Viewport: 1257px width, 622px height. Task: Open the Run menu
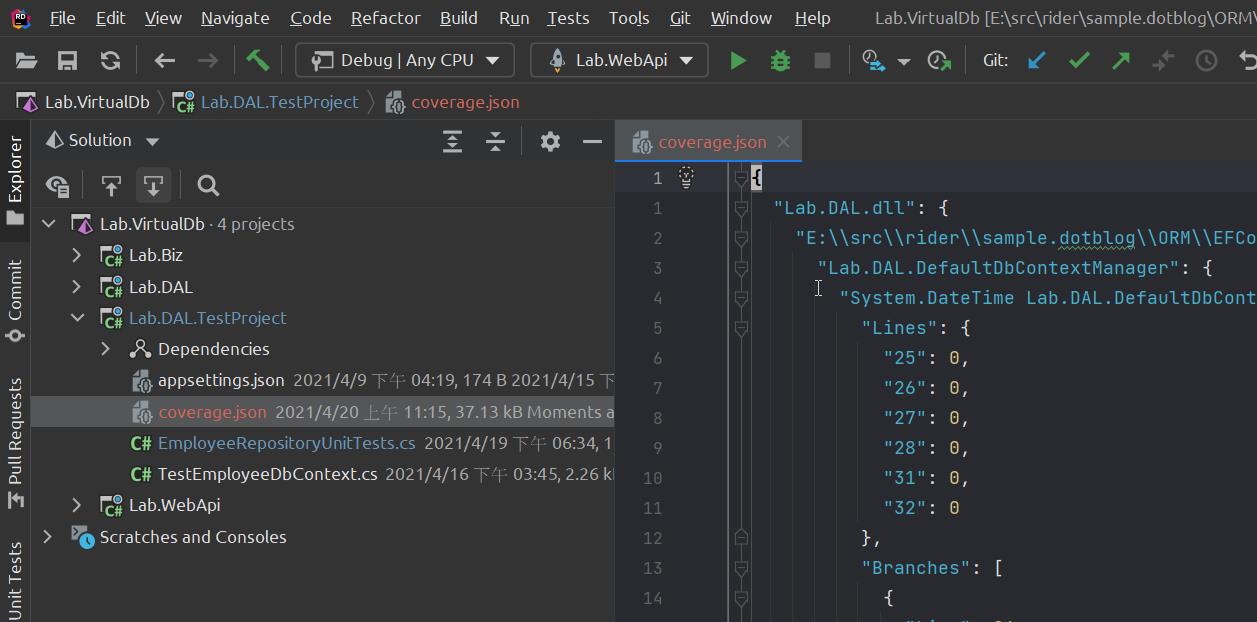[x=514, y=18]
